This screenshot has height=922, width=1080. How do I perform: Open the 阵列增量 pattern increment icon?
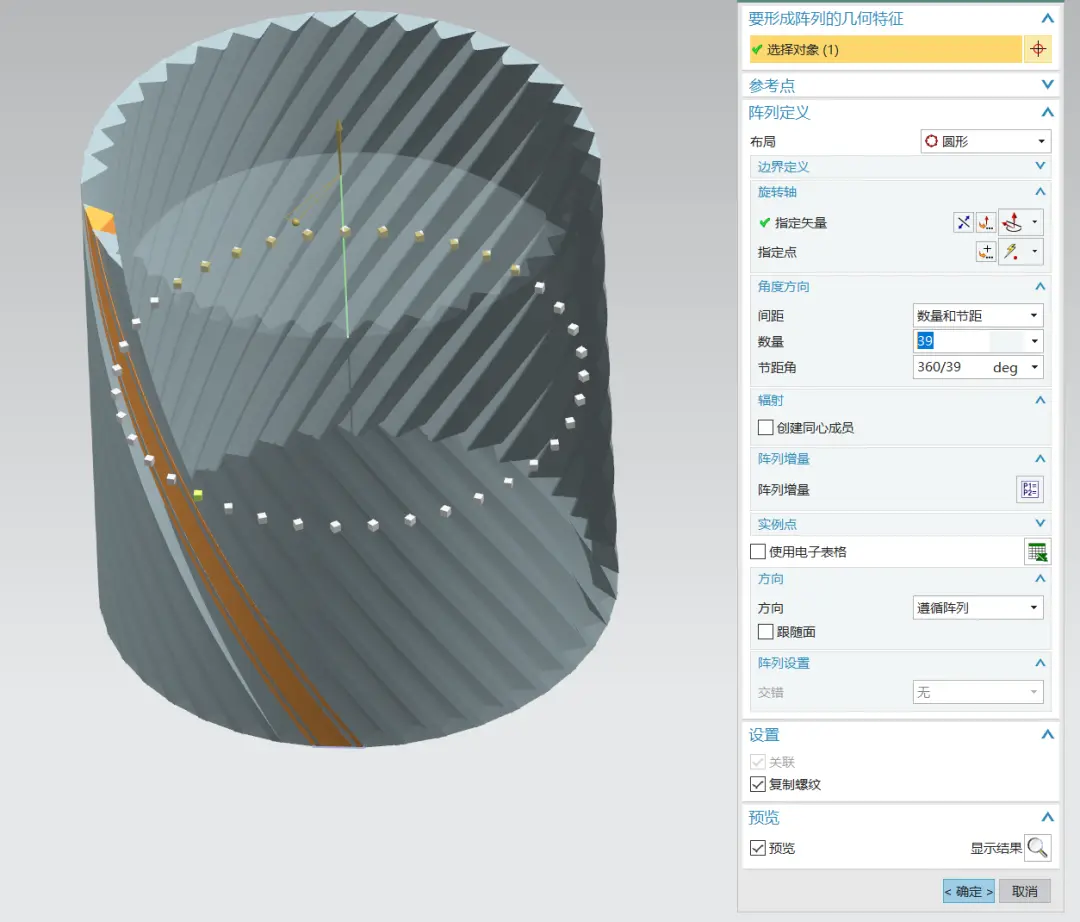(x=1030, y=490)
